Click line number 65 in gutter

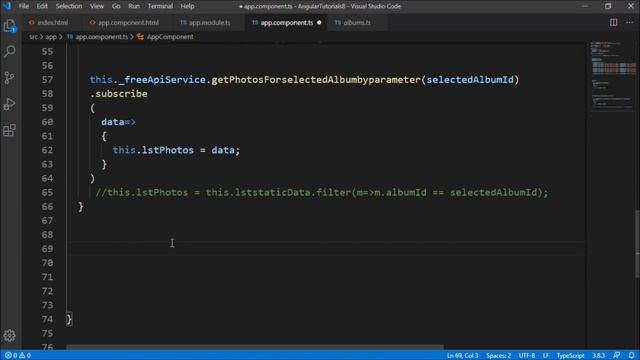click(x=47, y=192)
